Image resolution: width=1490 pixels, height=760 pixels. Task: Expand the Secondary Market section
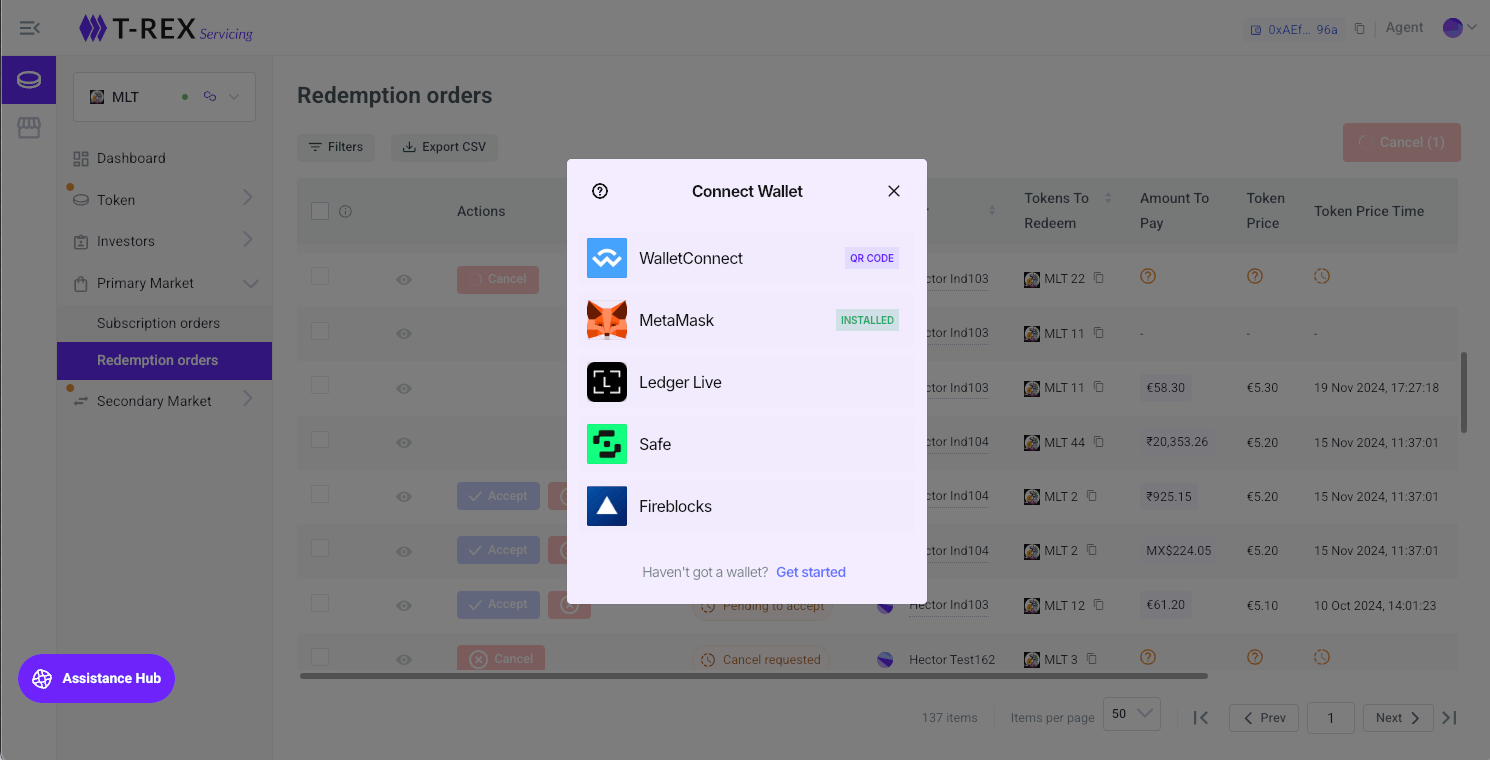point(164,401)
